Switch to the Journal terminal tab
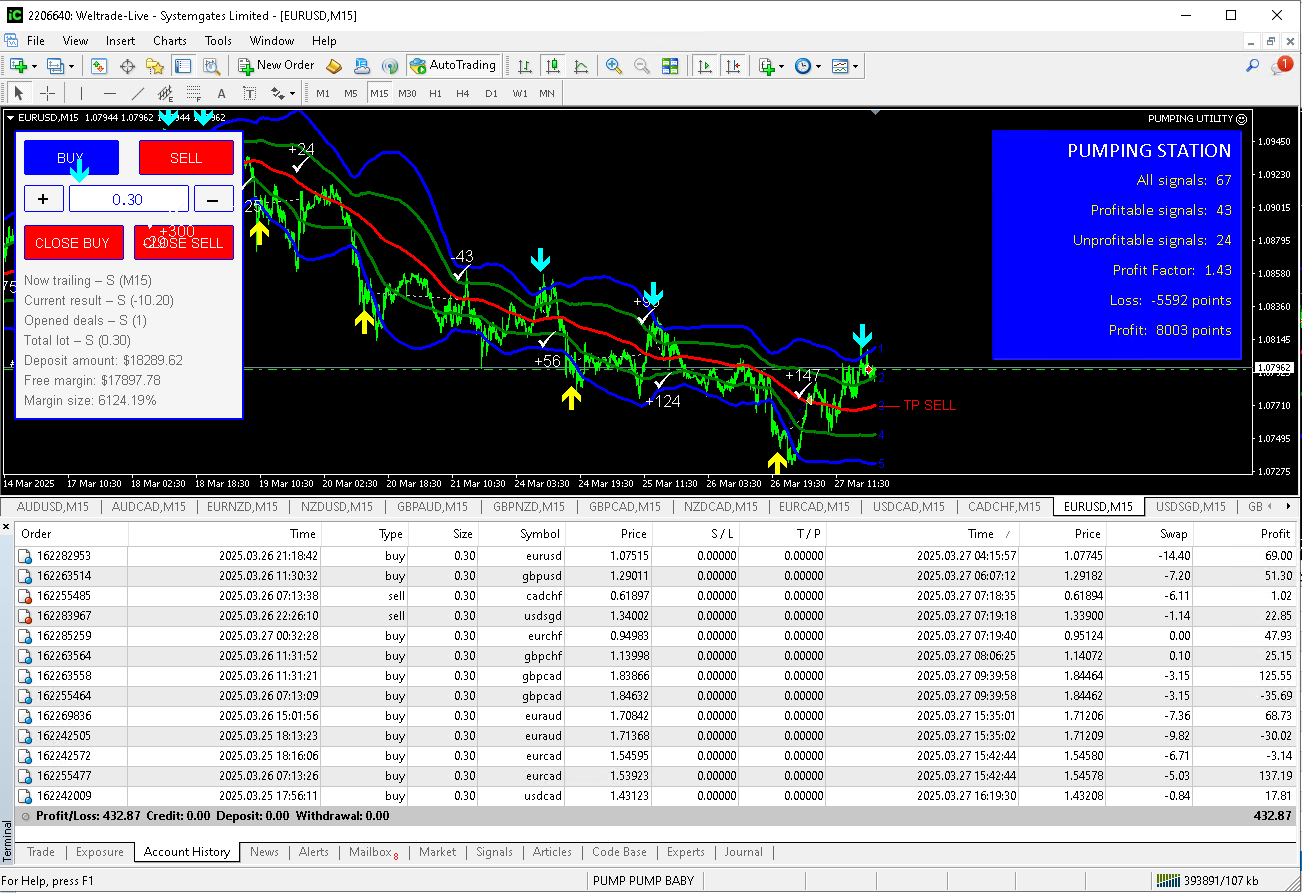 pyautogui.click(x=743, y=852)
